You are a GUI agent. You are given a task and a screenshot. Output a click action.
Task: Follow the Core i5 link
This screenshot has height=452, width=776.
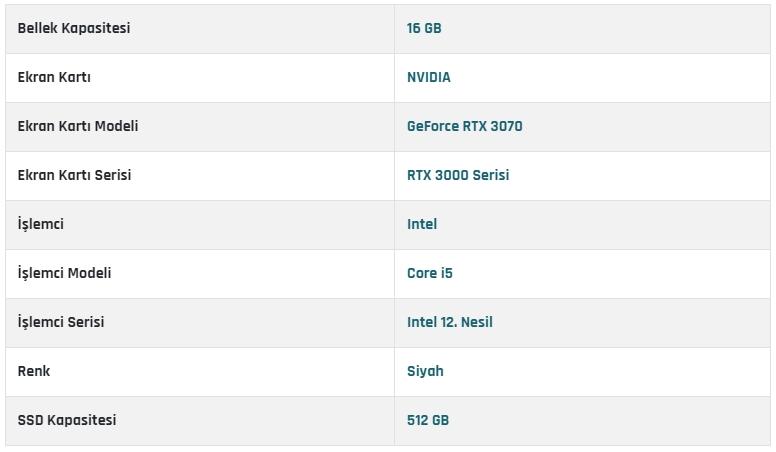coord(430,273)
